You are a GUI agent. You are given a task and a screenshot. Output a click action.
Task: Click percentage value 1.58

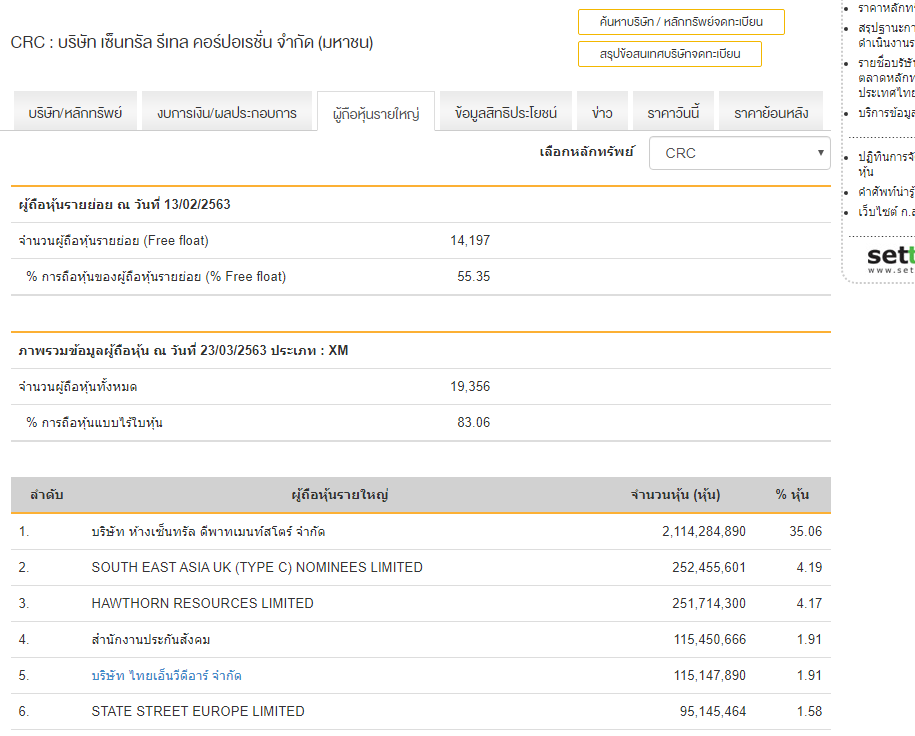coord(809,711)
